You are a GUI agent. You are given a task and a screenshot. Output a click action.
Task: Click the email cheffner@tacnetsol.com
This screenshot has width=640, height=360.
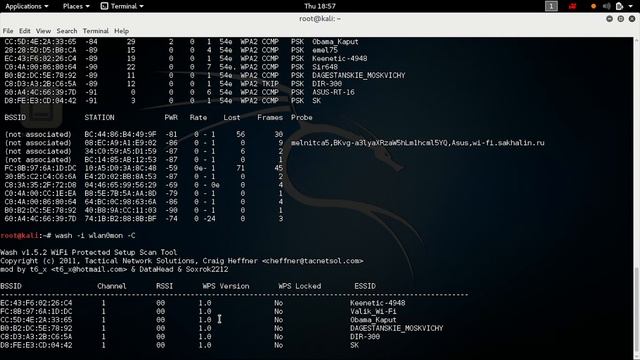[x=313, y=261]
